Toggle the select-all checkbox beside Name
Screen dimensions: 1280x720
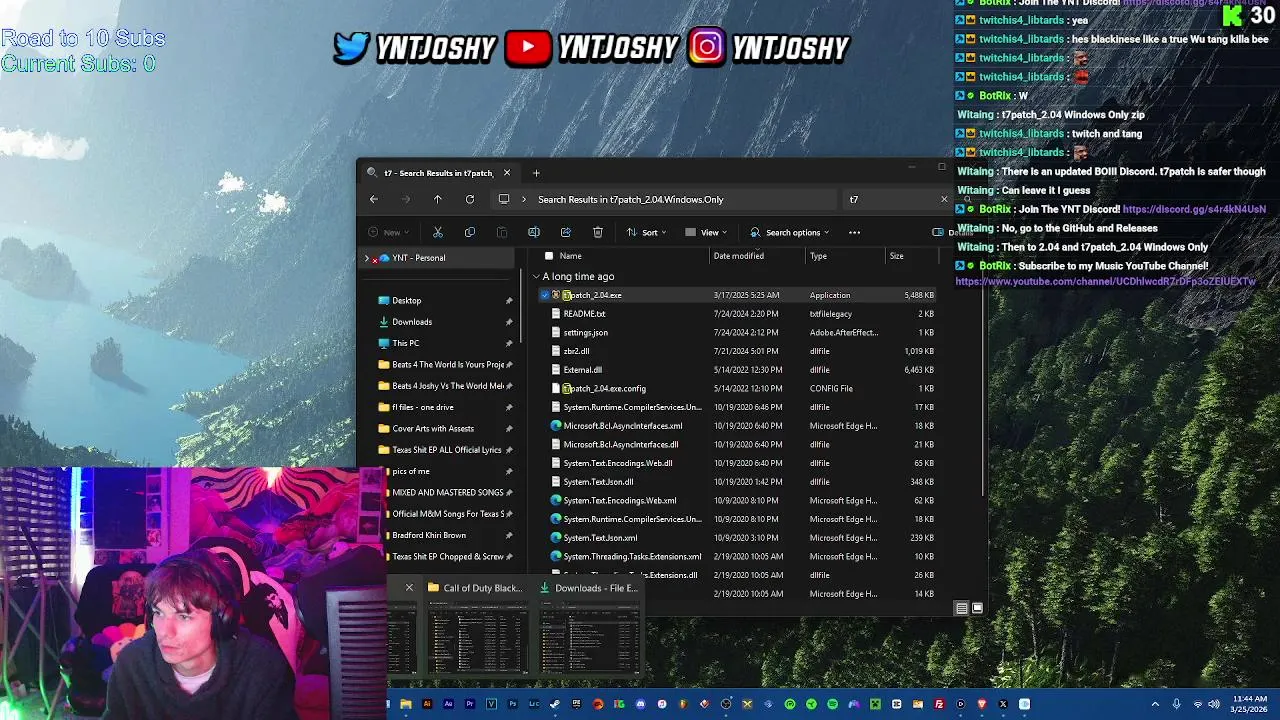(548, 256)
